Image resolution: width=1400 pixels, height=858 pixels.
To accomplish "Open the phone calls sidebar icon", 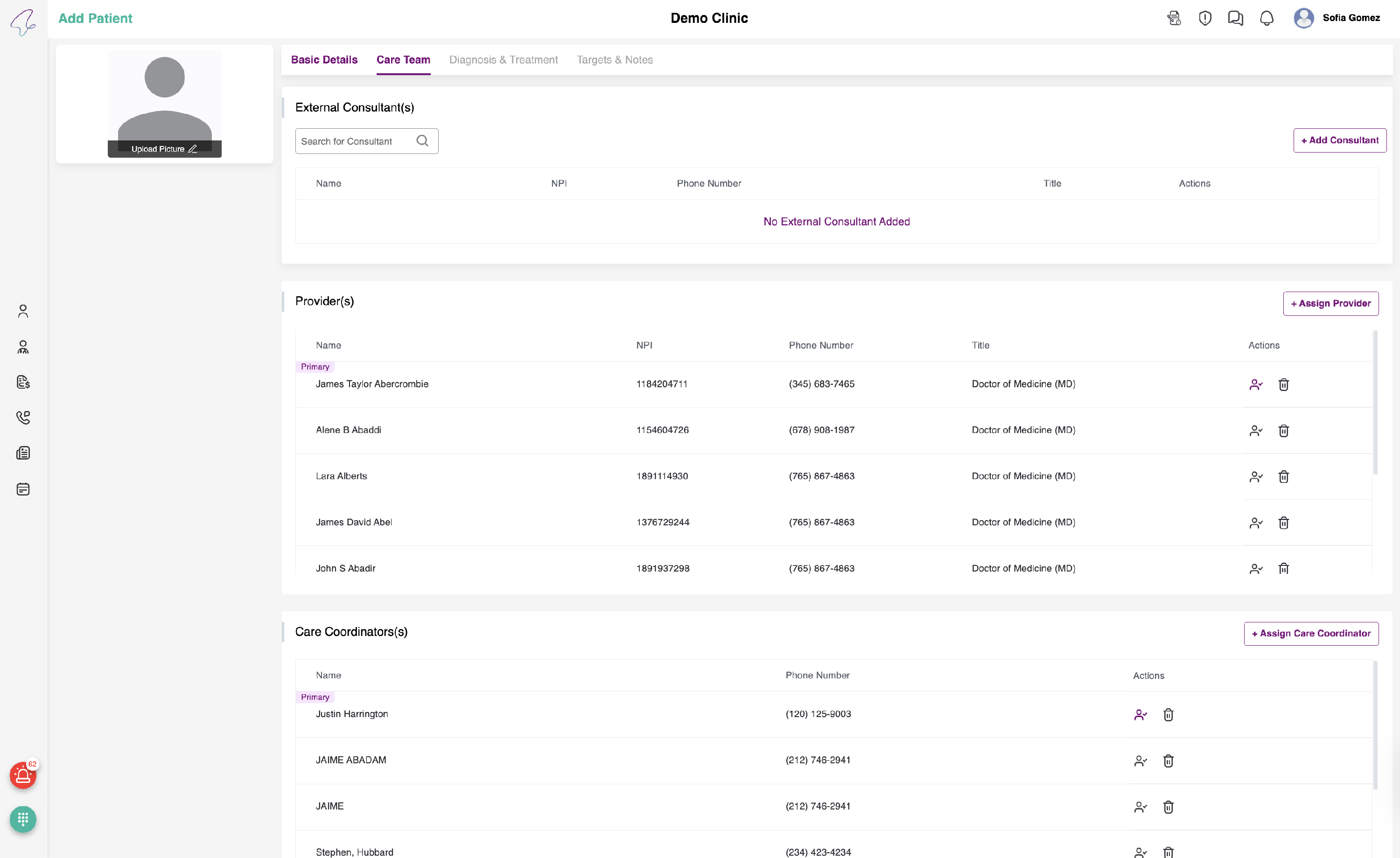I will (23, 418).
